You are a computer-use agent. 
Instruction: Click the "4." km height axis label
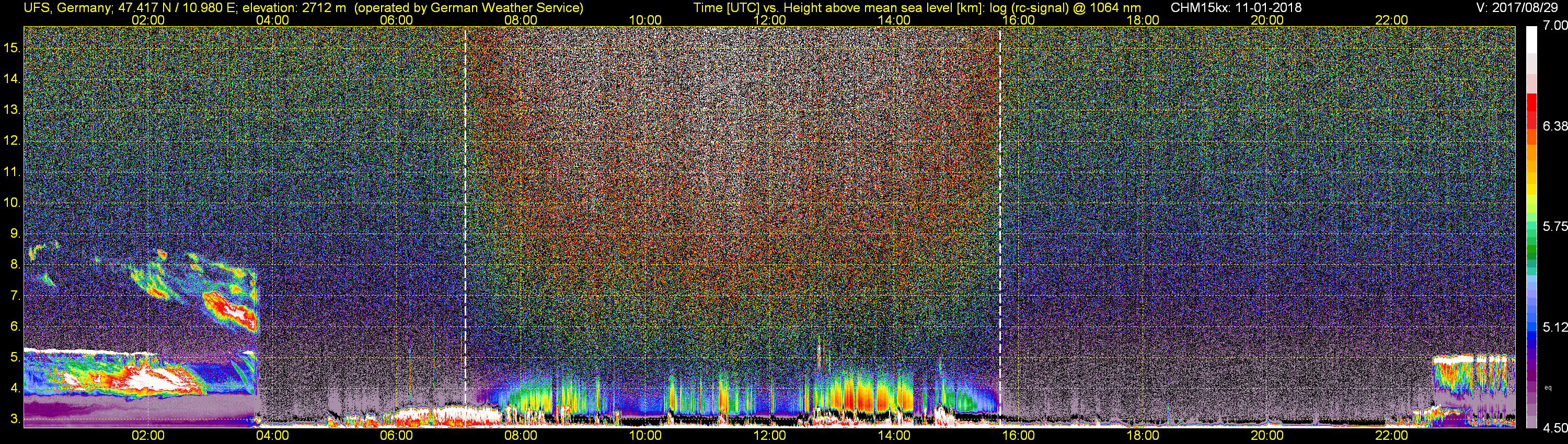(15, 388)
